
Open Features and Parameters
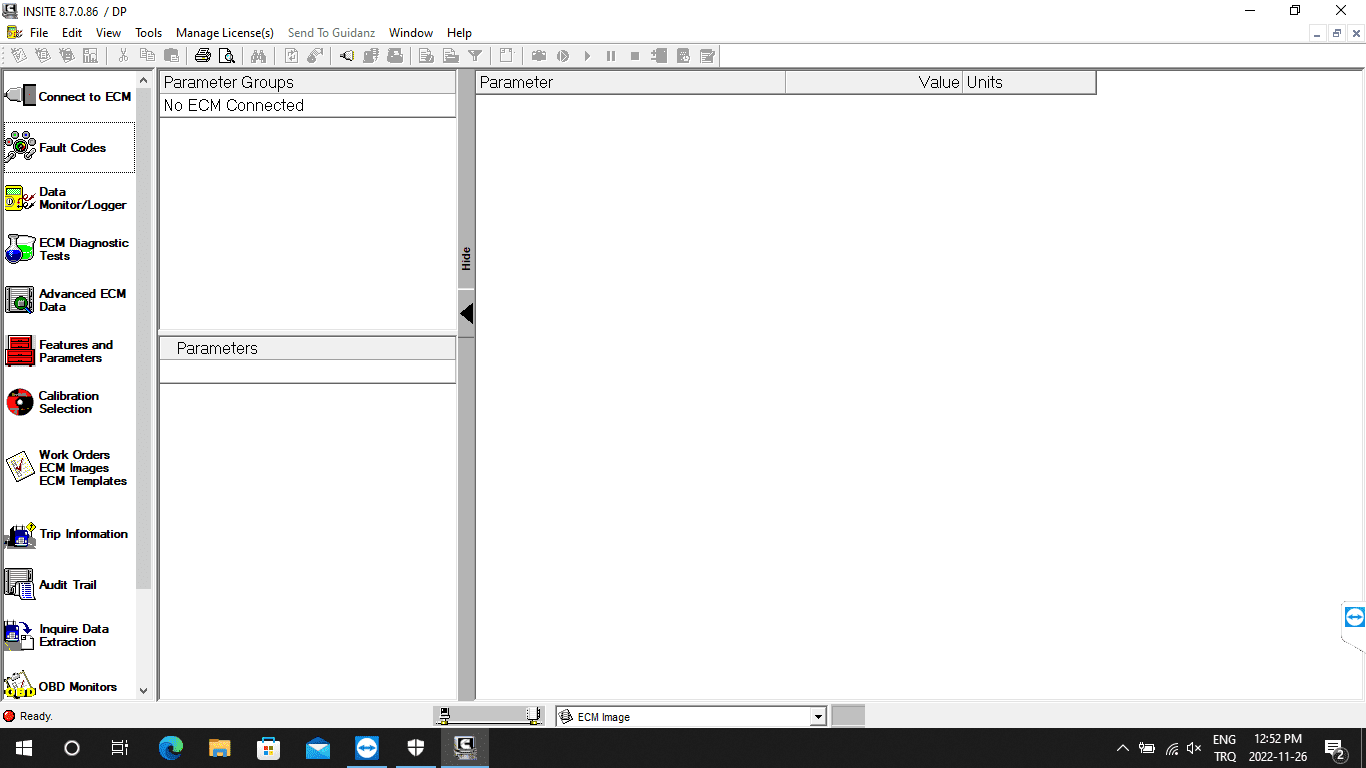(x=68, y=351)
